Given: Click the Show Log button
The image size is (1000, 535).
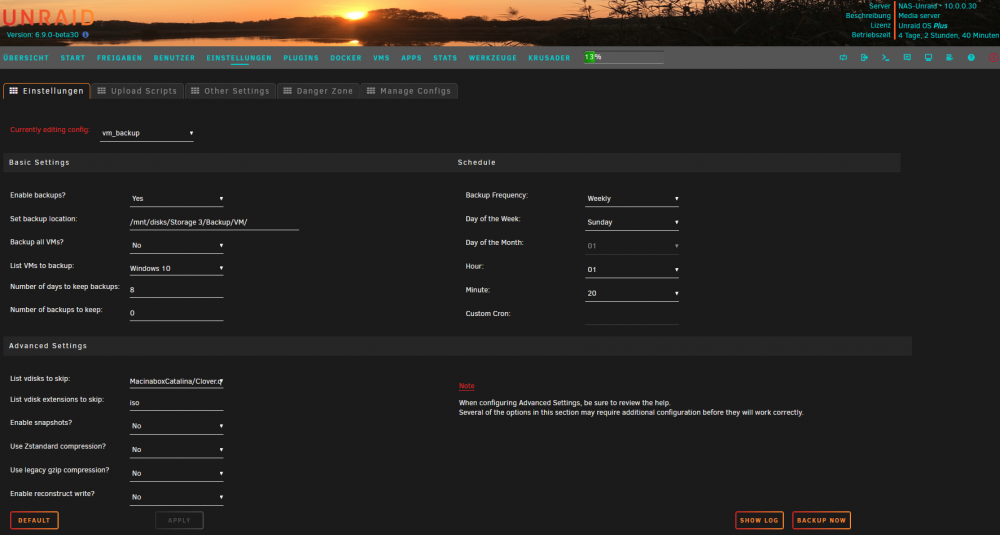Looking at the screenshot, I should click(x=760, y=520).
